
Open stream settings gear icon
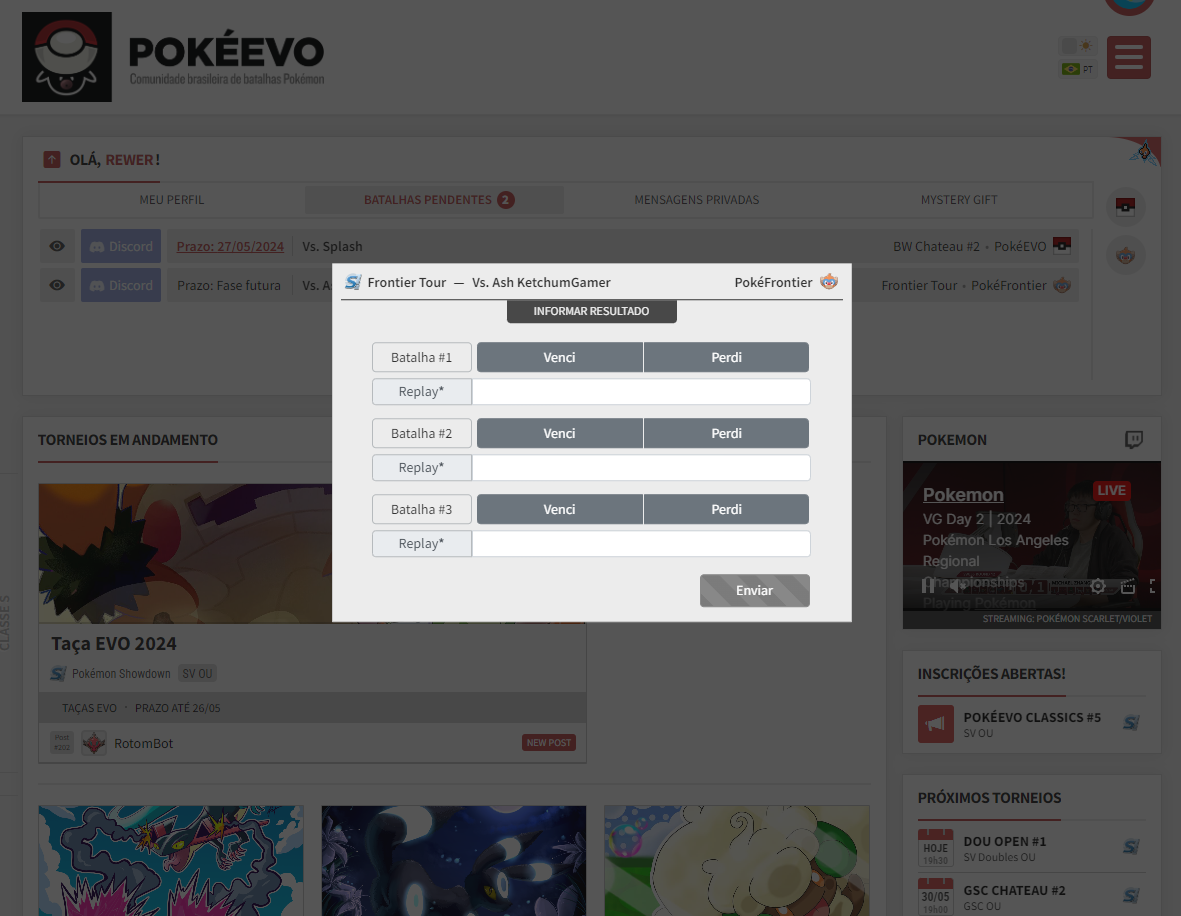tap(1098, 586)
